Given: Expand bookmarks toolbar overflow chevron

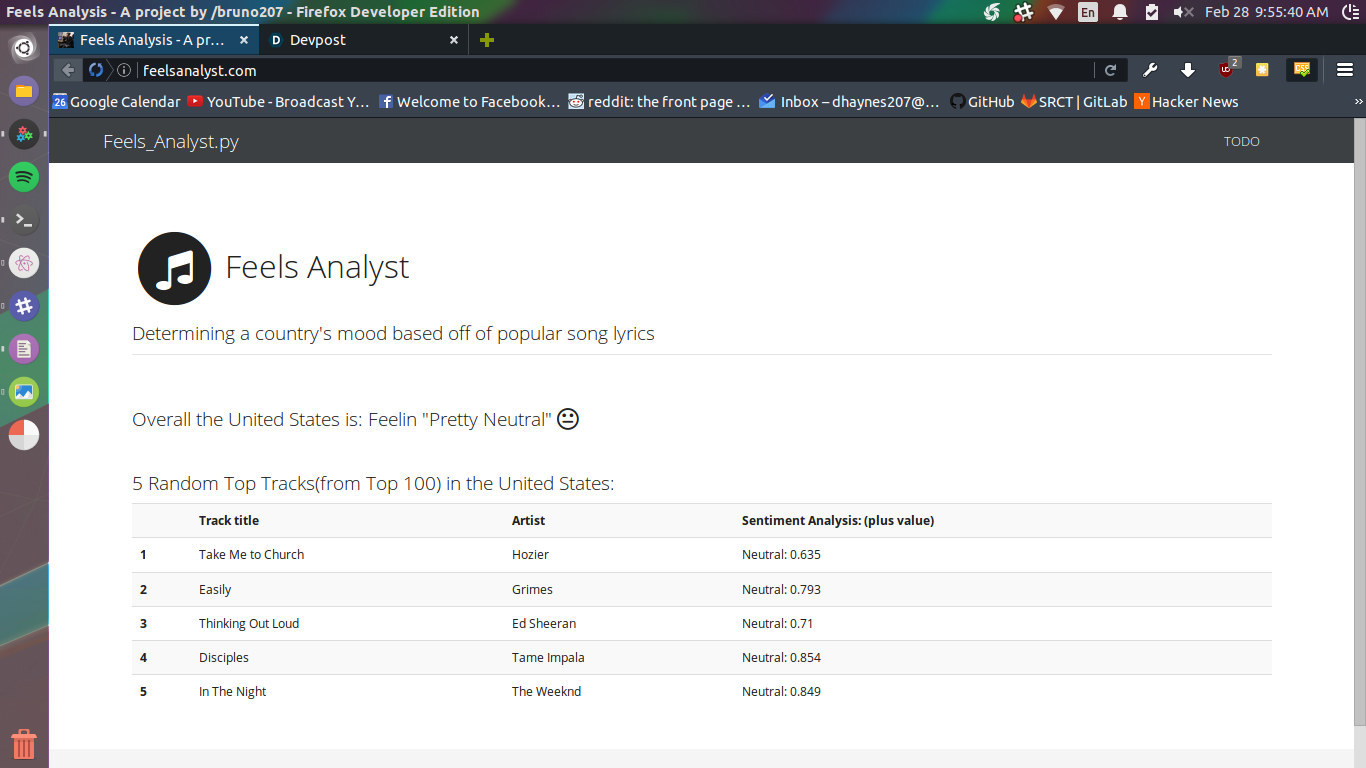Looking at the screenshot, I should pos(1358,102).
